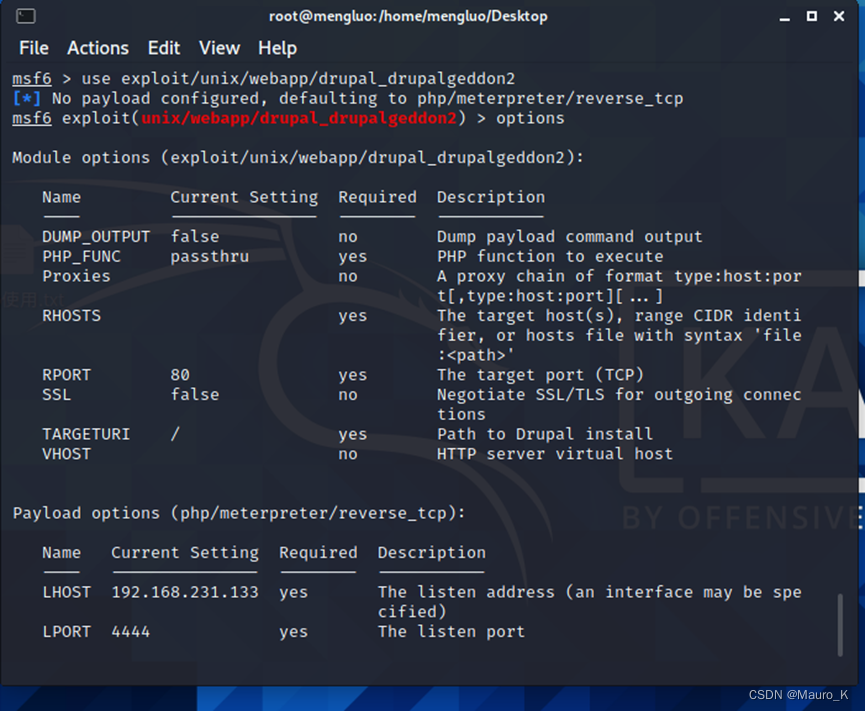The image size is (865, 711).
Task: Close the terminal window
Action: pyautogui.click(x=839, y=16)
